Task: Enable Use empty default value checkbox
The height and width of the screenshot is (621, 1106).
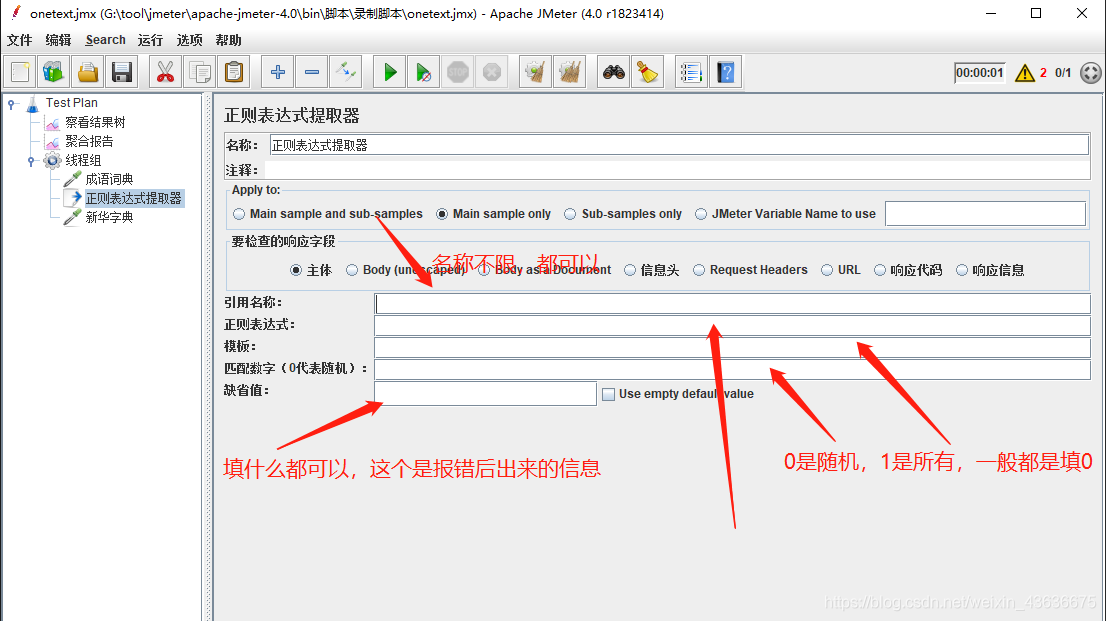Action: pos(608,394)
